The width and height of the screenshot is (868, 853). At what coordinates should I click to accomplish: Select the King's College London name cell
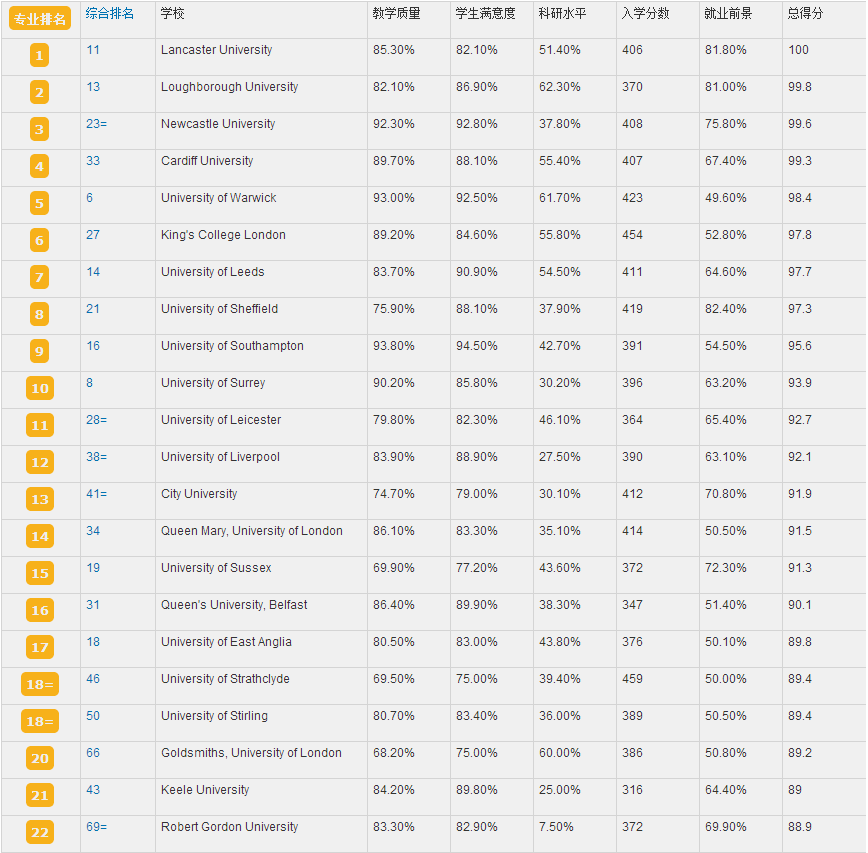pos(223,235)
